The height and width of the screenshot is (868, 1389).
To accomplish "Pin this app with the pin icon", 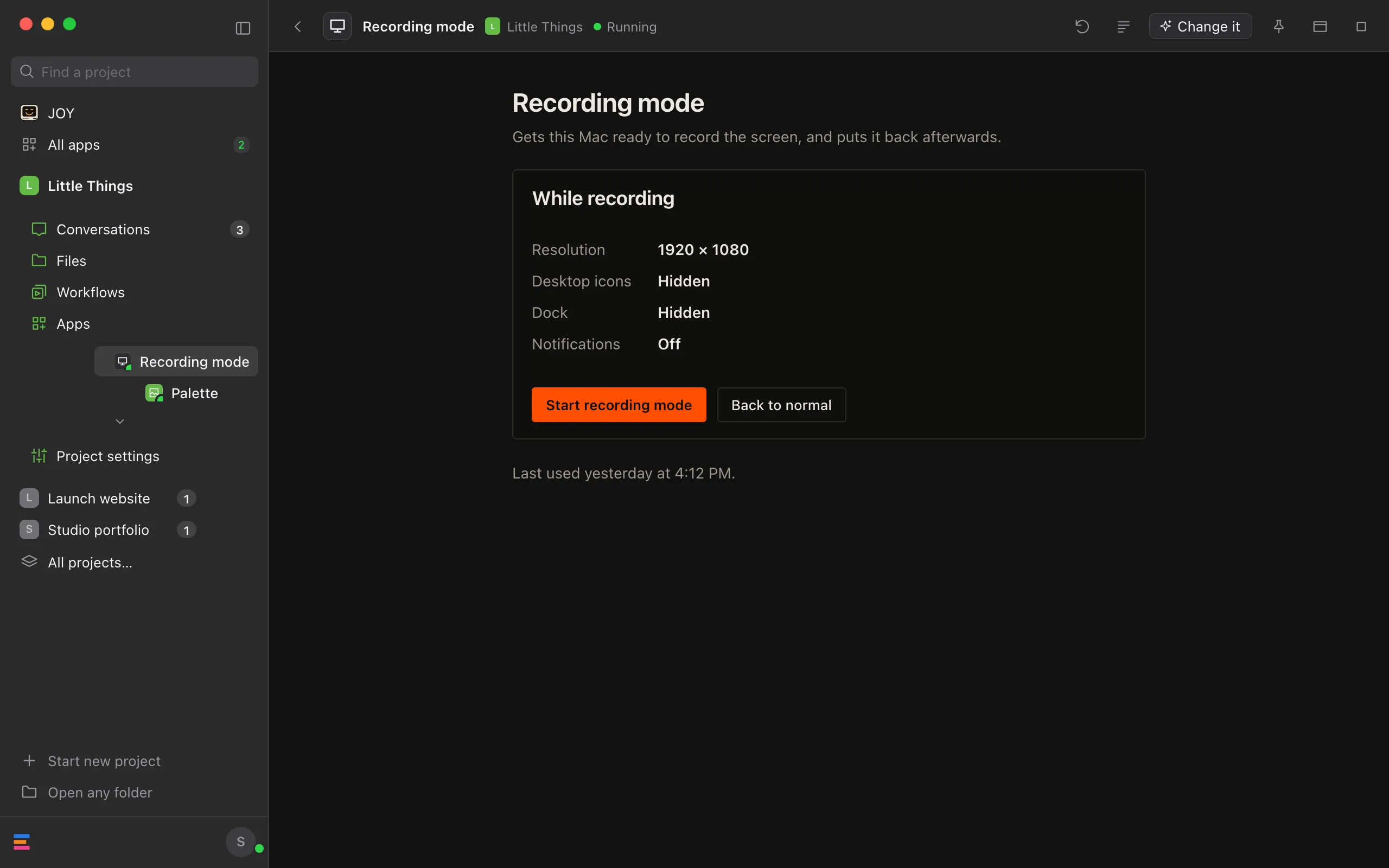I will pos(1279,27).
